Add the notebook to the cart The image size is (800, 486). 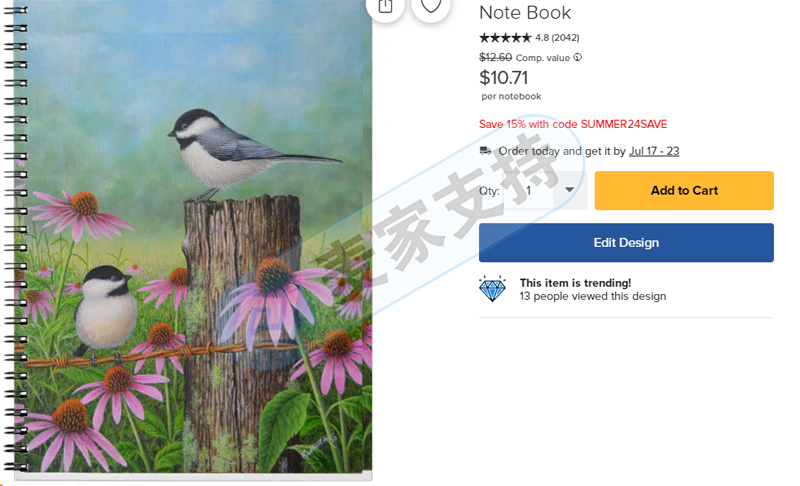point(684,191)
